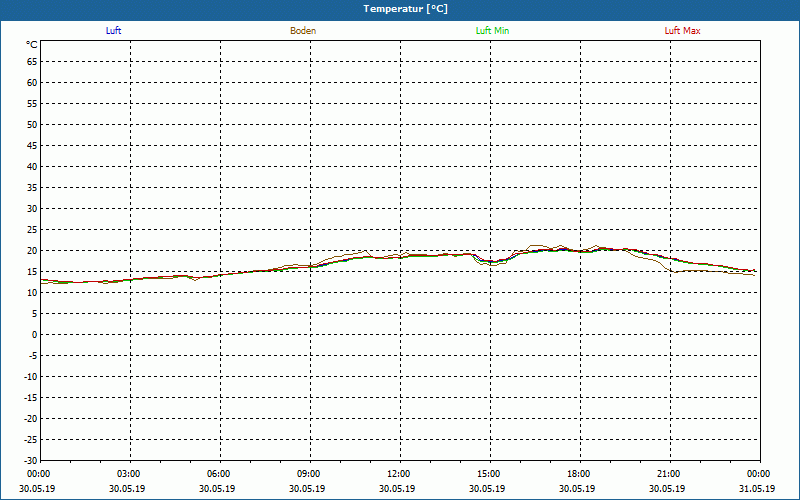800x500 pixels.
Task: Click the 30.05.19 date under 12:00
Action: 397,489
